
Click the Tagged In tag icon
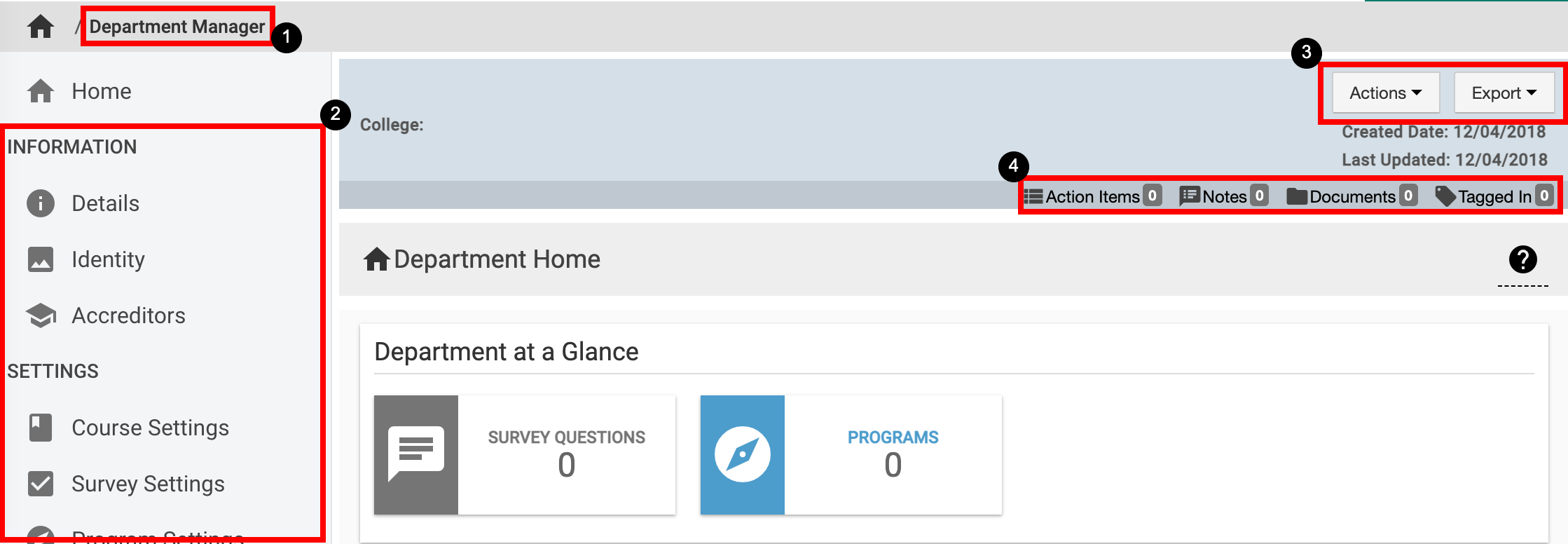pos(1445,196)
